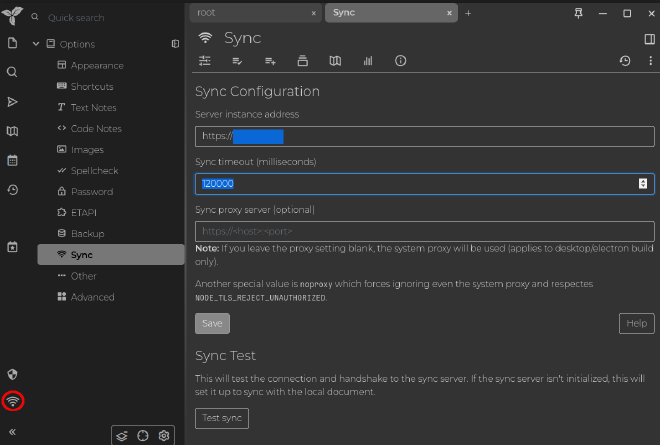The width and height of the screenshot is (660, 445).
Task: Pin window on top with pin icon
Action: click(x=577, y=13)
